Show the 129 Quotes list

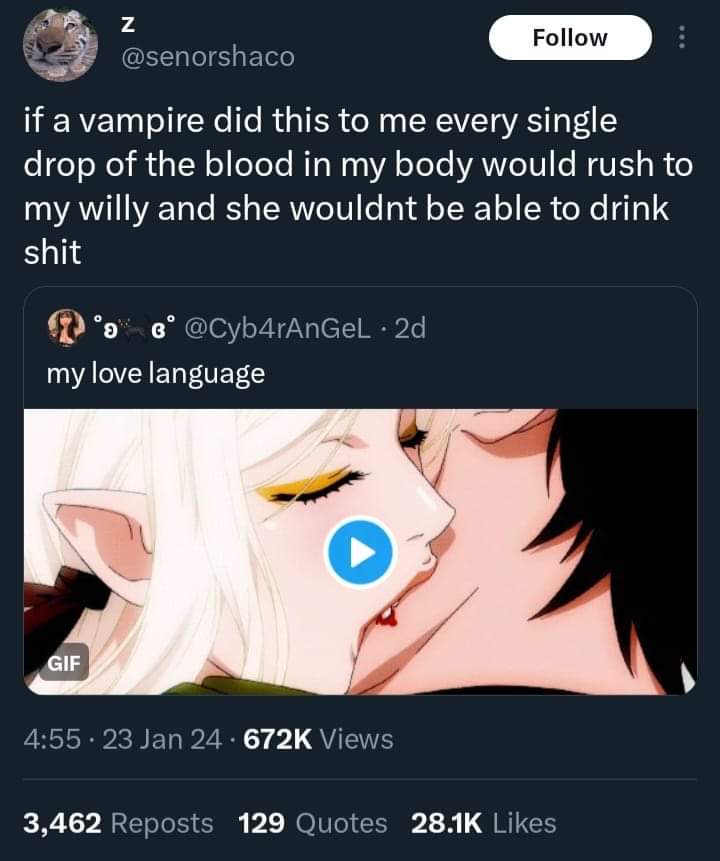[x=312, y=823]
